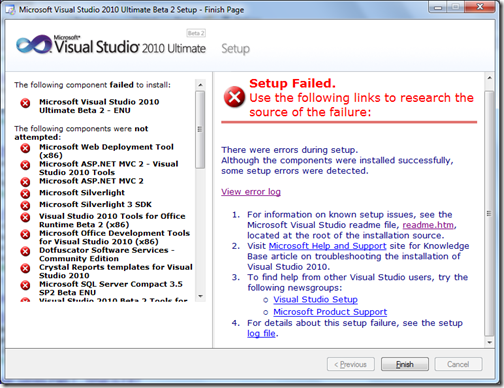Click the Visual Studio infinity logo
Screen dimensions: 504x388
pos(34,45)
